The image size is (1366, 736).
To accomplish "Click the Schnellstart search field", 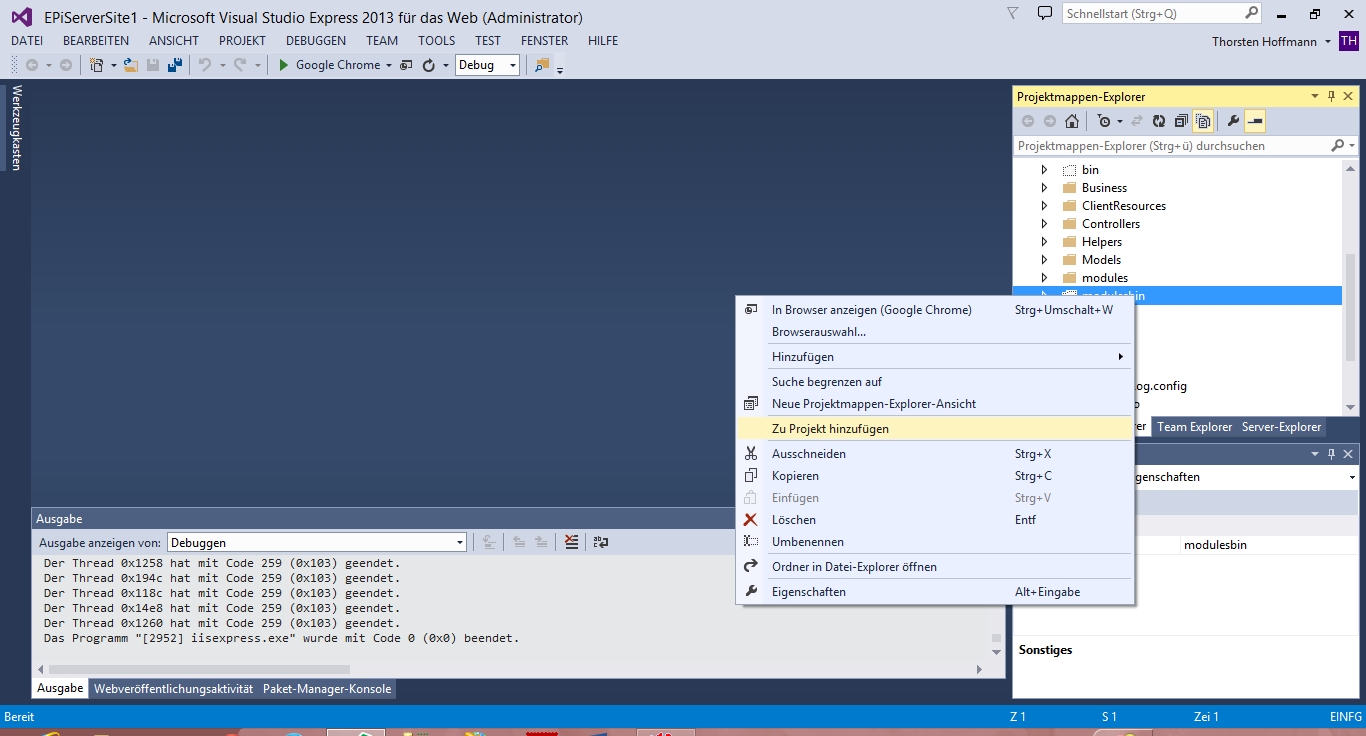I will [1153, 14].
